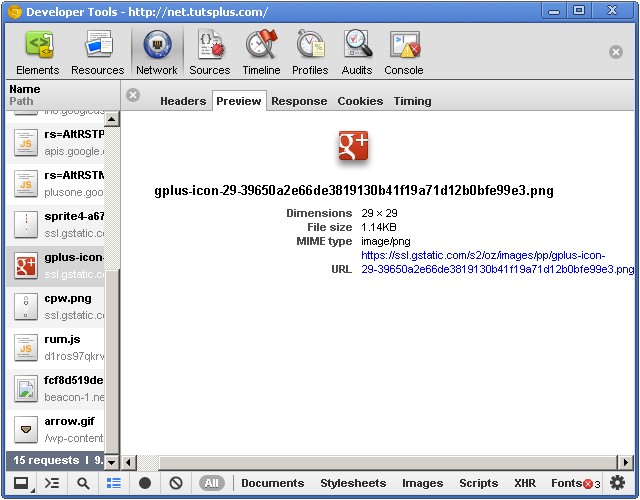Viewport: 640px width, 500px height.
Task: Filter by XHR
Action: (x=525, y=483)
